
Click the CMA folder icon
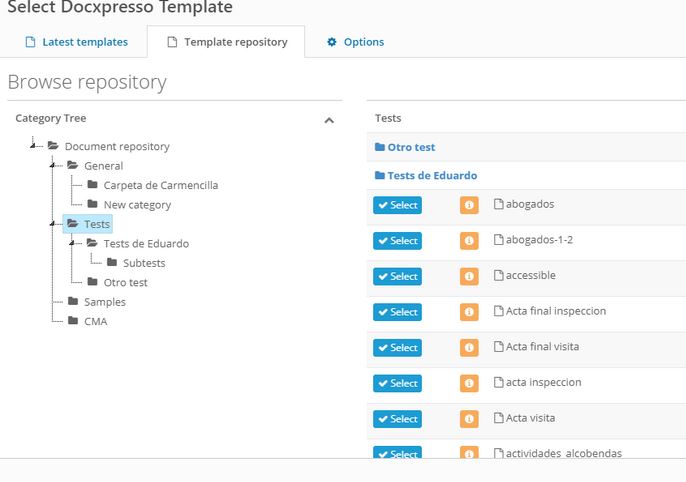[73, 321]
